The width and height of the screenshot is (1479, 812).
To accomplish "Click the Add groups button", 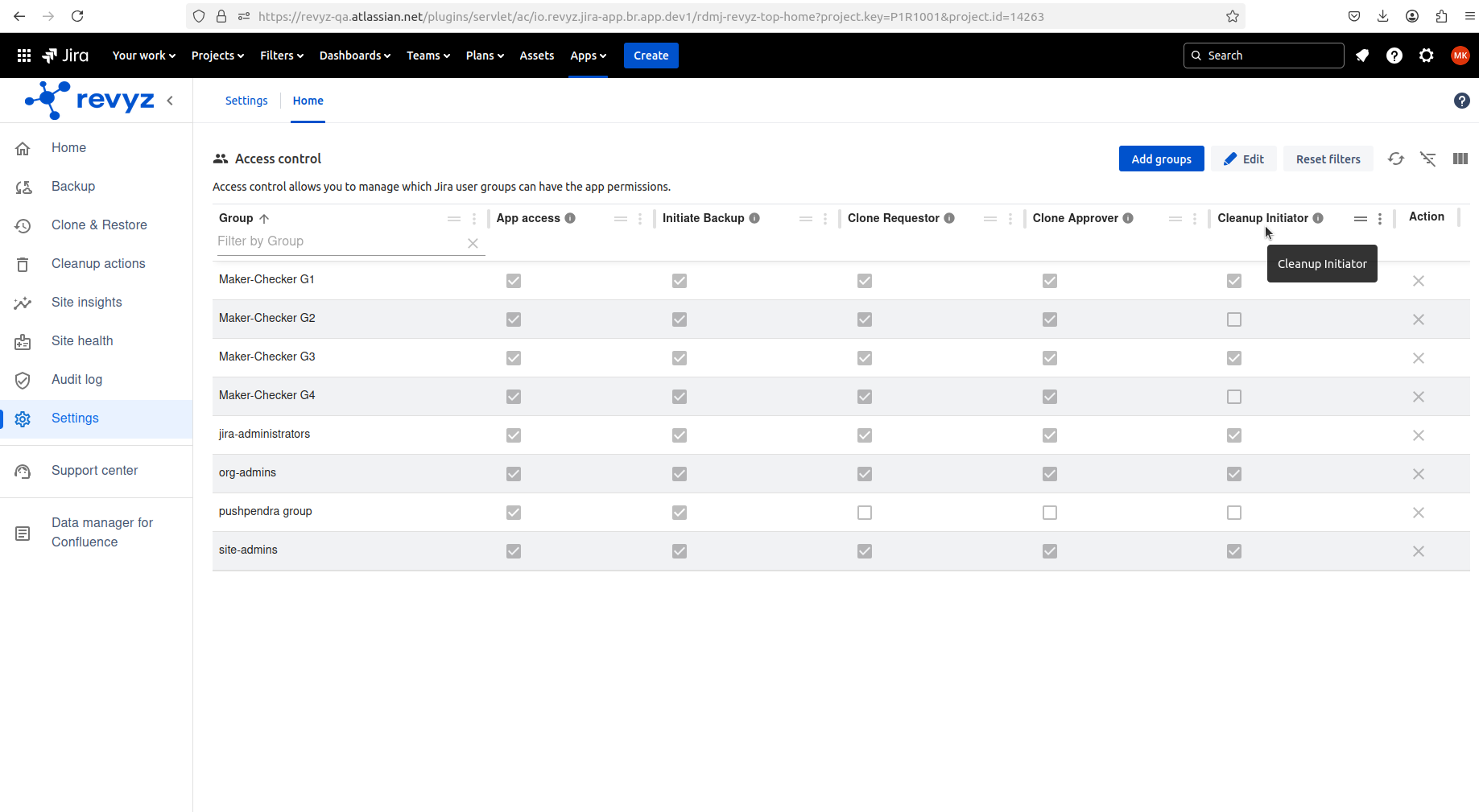I will [x=1161, y=159].
